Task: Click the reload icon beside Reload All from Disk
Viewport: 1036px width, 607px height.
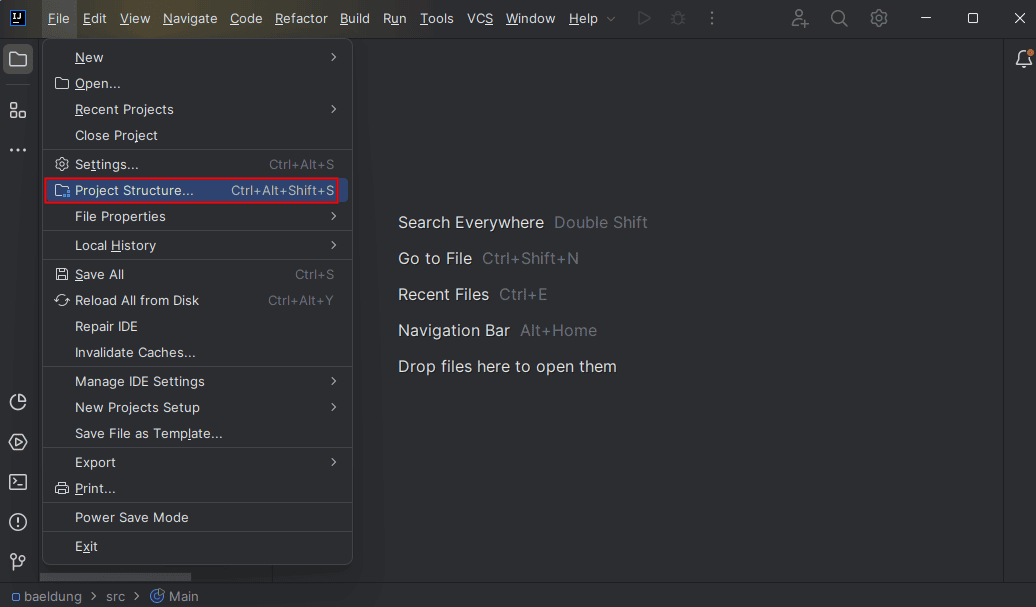Action: [x=61, y=301]
